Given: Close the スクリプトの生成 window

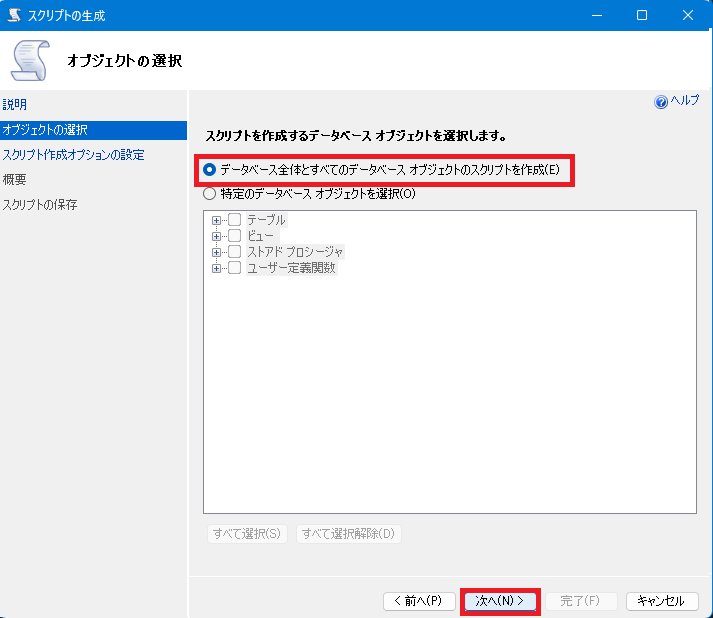Looking at the screenshot, I should click(688, 15).
